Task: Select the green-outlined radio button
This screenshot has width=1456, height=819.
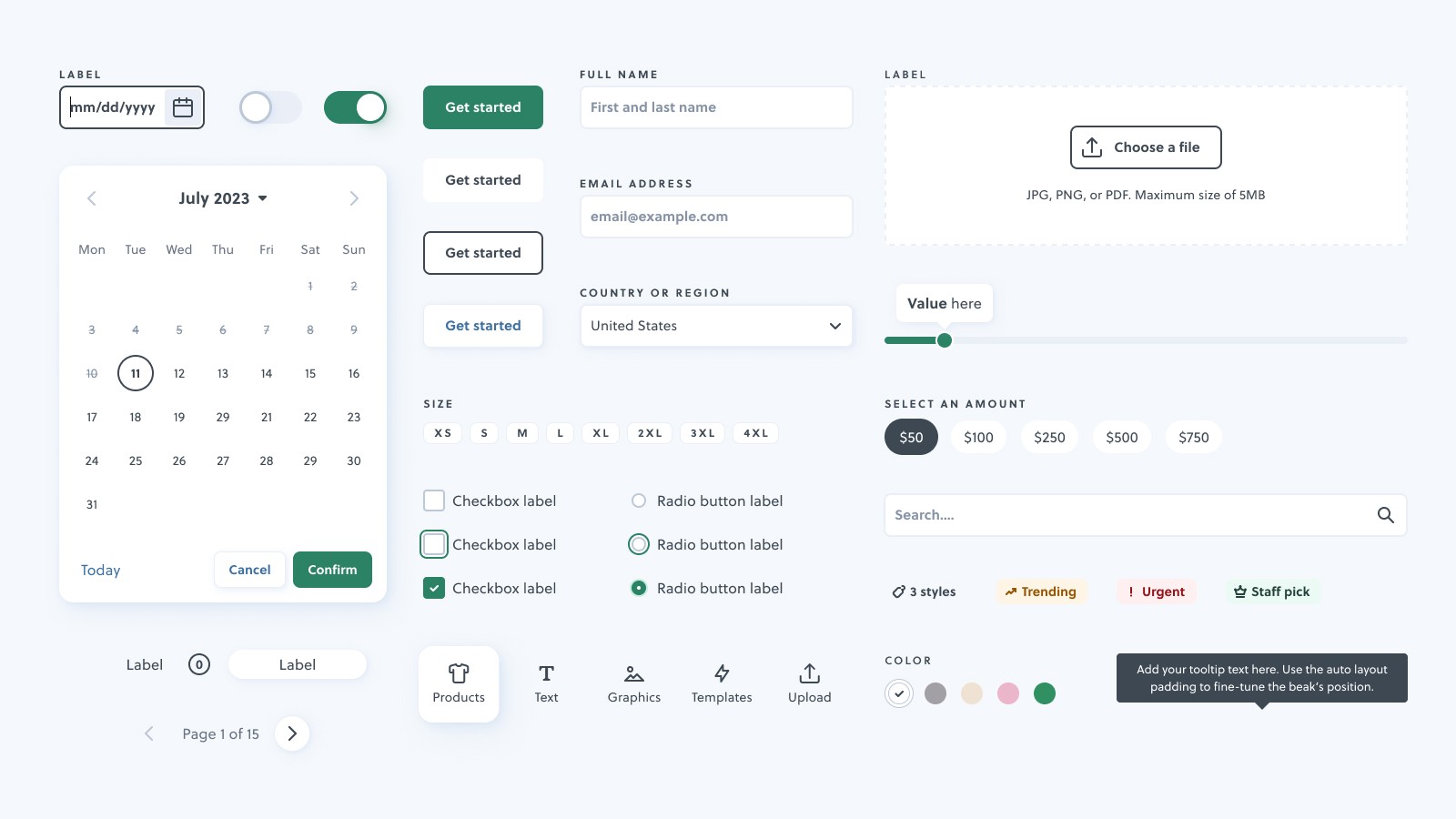Action: coord(639,544)
